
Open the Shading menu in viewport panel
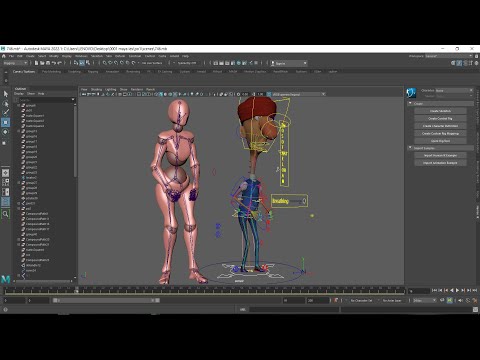click(x=96, y=89)
